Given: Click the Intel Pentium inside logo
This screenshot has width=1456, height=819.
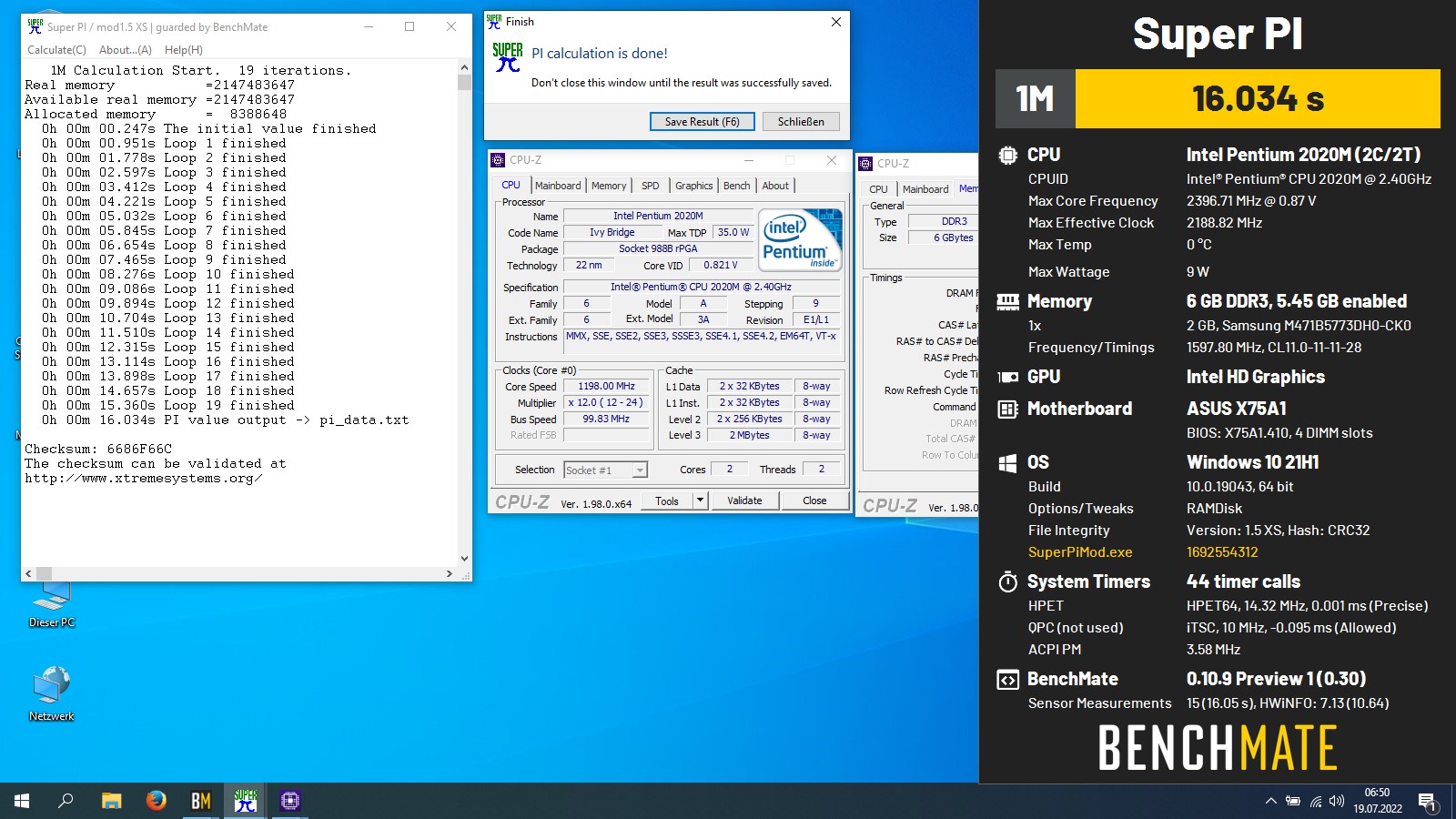Looking at the screenshot, I should click(799, 240).
